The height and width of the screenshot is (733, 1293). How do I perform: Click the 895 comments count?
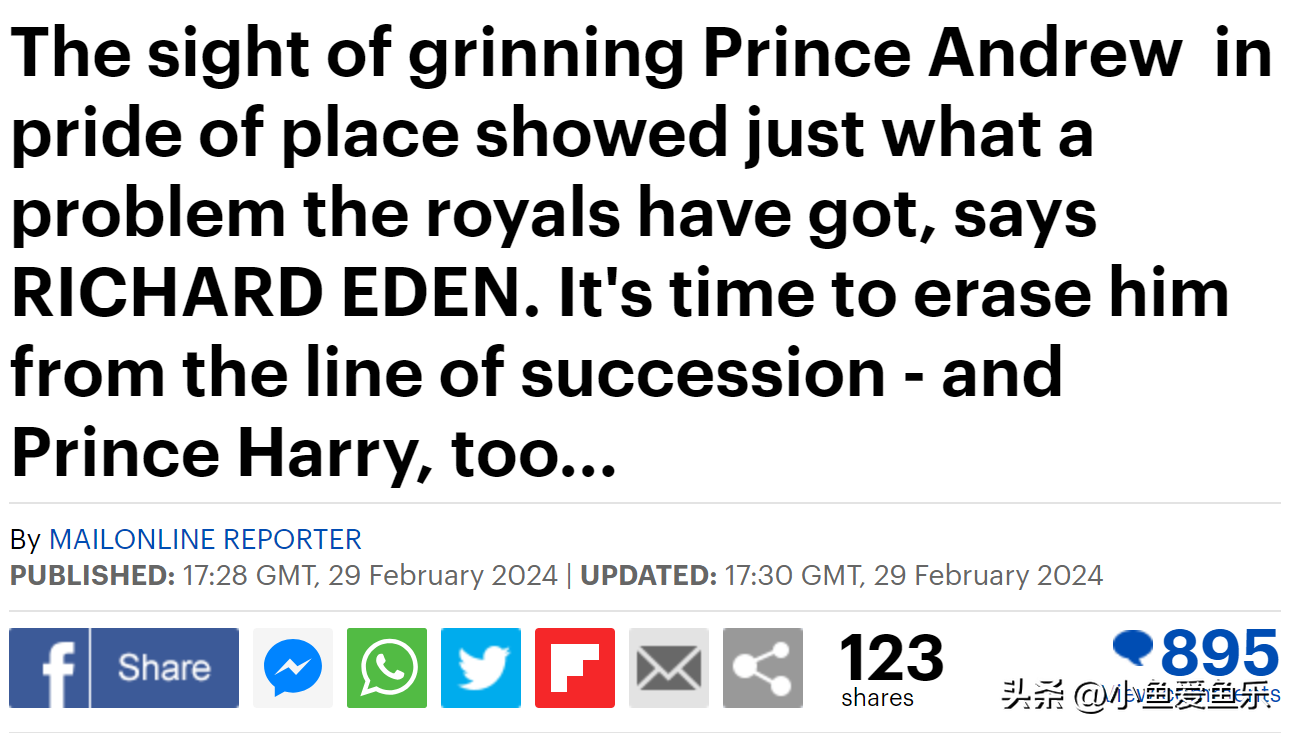(1219, 654)
